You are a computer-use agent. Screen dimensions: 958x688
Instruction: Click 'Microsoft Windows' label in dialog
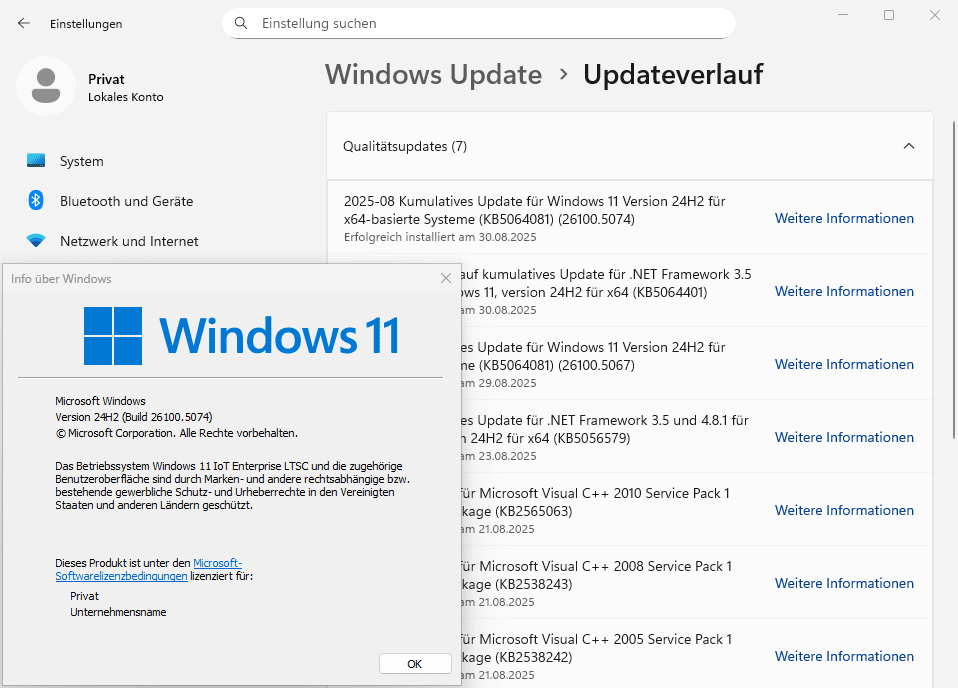[100, 401]
